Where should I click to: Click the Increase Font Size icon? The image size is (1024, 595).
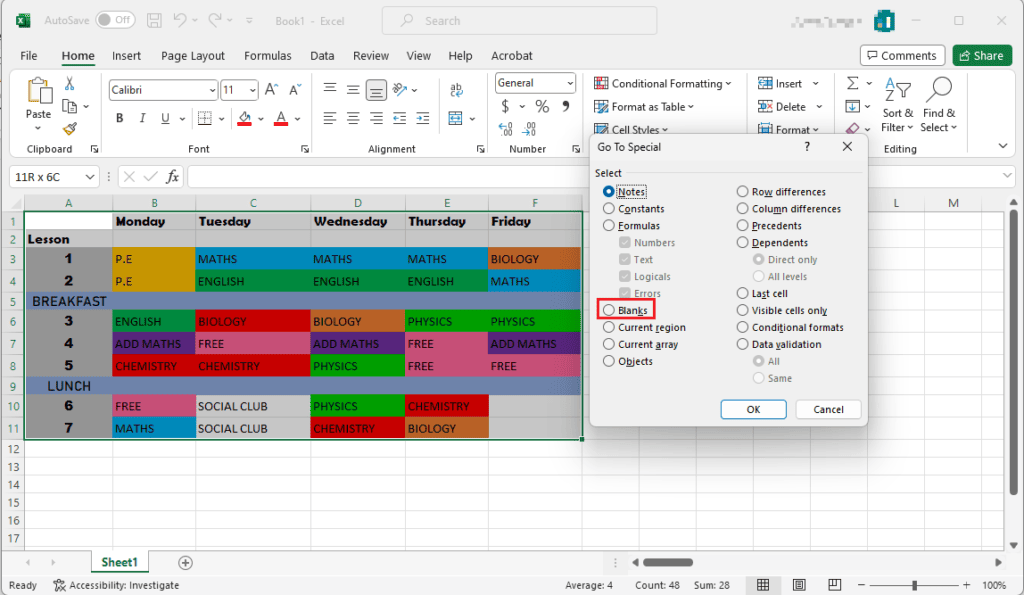271,89
